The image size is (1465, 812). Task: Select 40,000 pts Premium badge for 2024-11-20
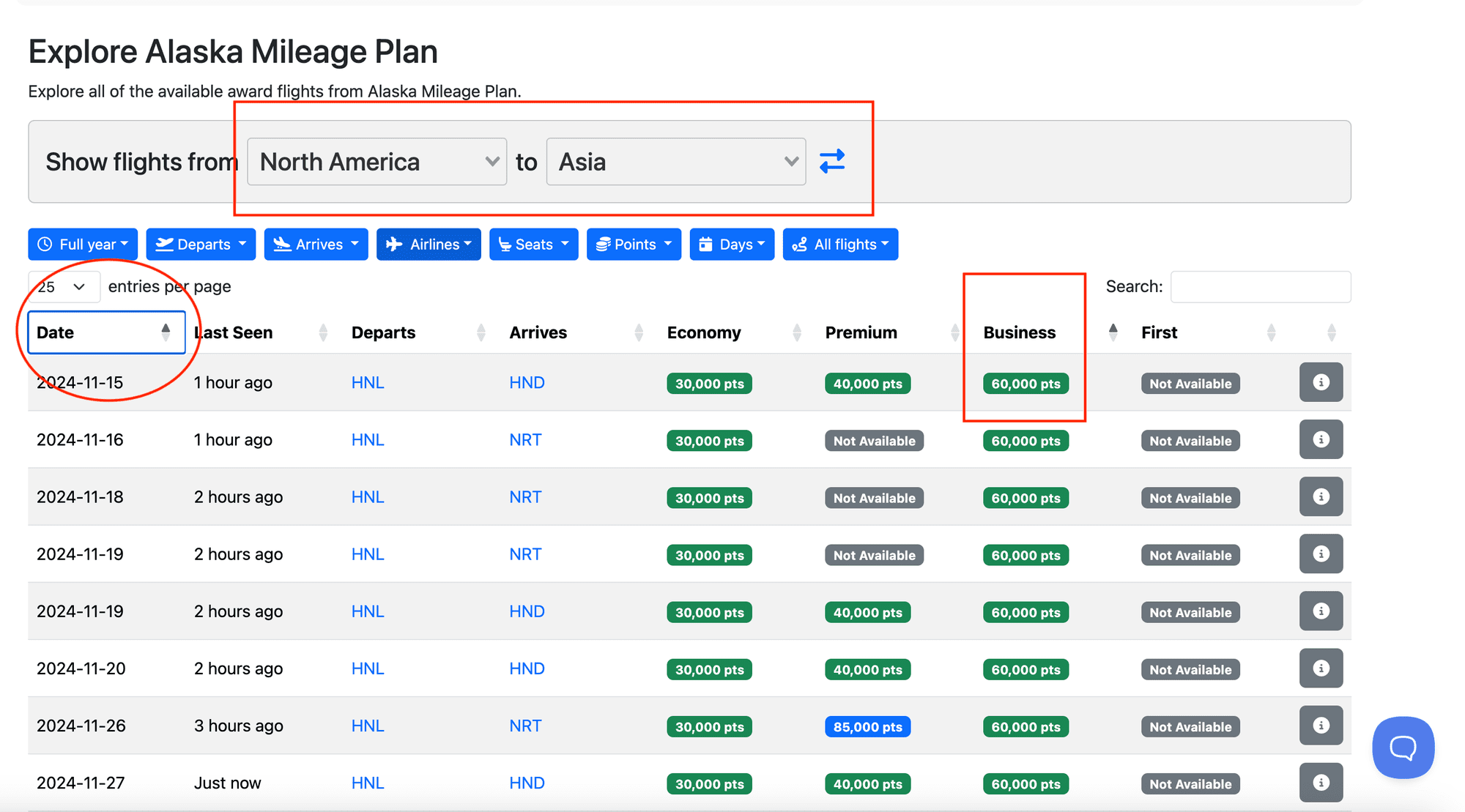pyautogui.click(x=867, y=670)
